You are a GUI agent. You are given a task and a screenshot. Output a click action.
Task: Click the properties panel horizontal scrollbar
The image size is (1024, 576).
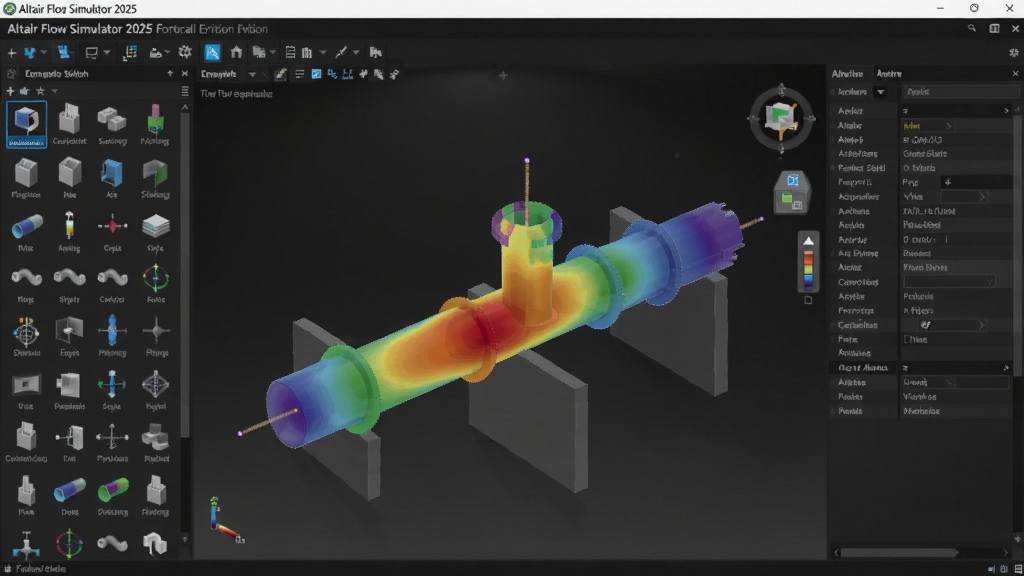pos(900,552)
